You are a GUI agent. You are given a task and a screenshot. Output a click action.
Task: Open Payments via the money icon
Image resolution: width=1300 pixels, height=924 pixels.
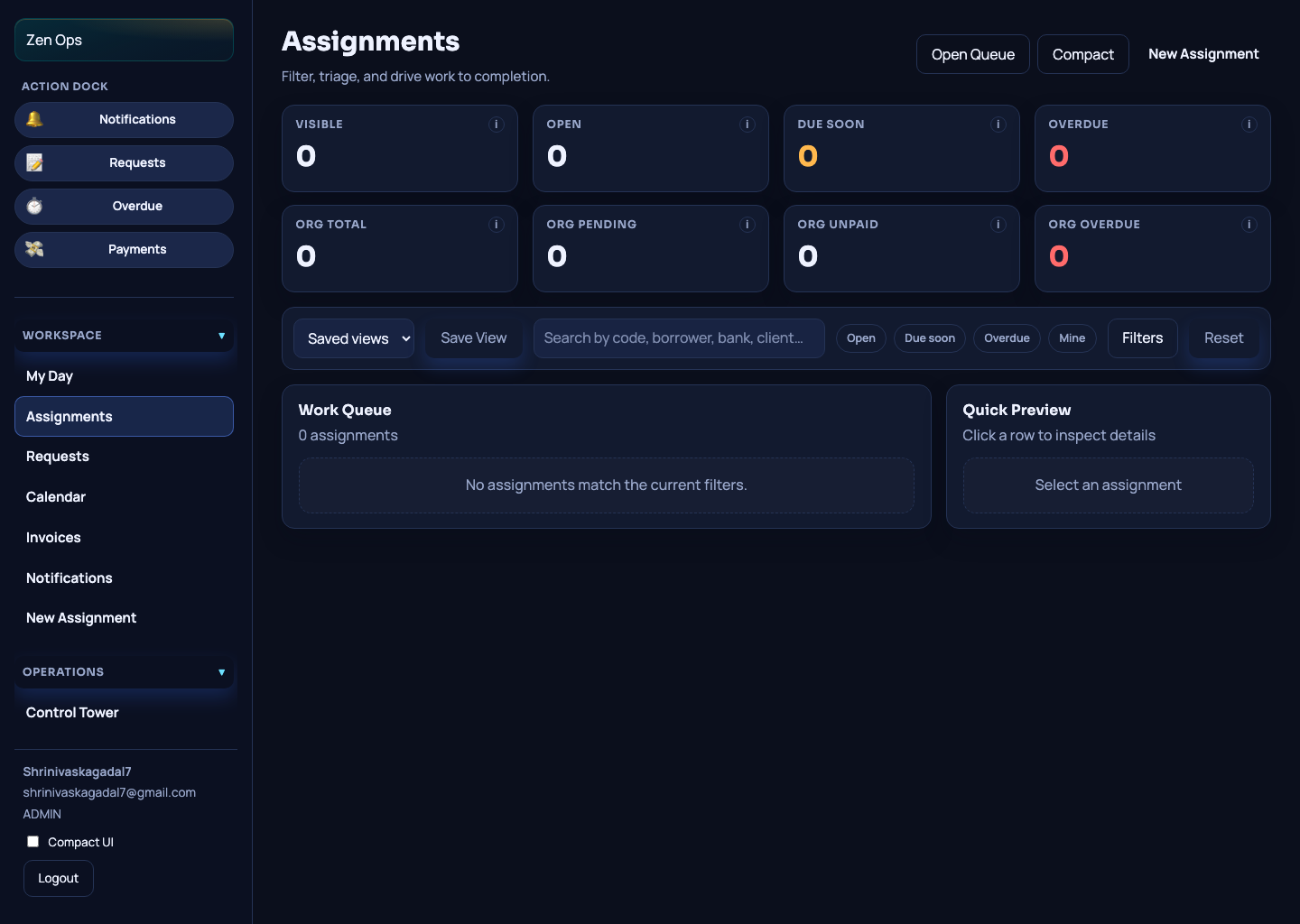35,249
